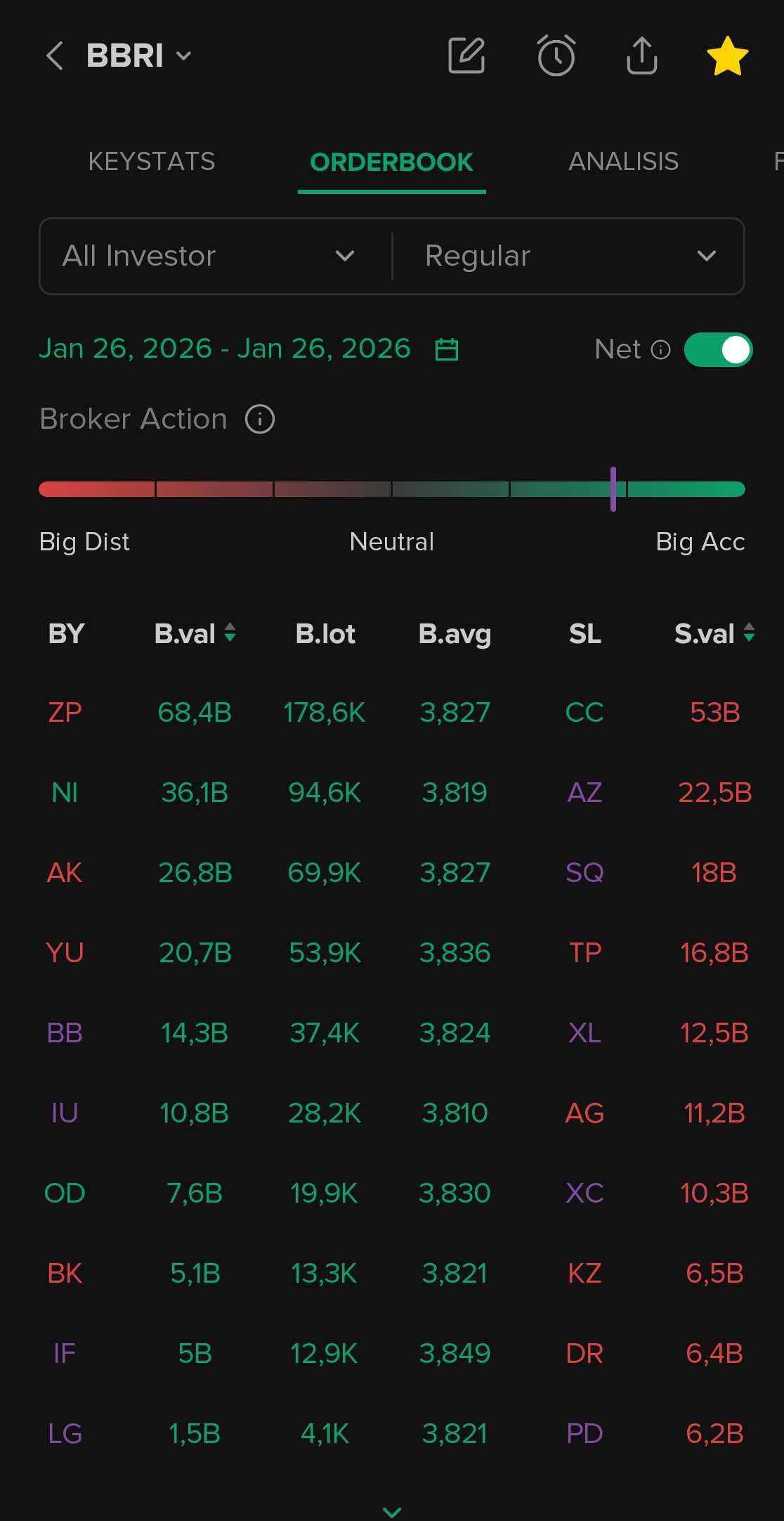Screen dimensions: 784x1521
Task: Set a price alert with the alarm icon
Action: pos(556,56)
